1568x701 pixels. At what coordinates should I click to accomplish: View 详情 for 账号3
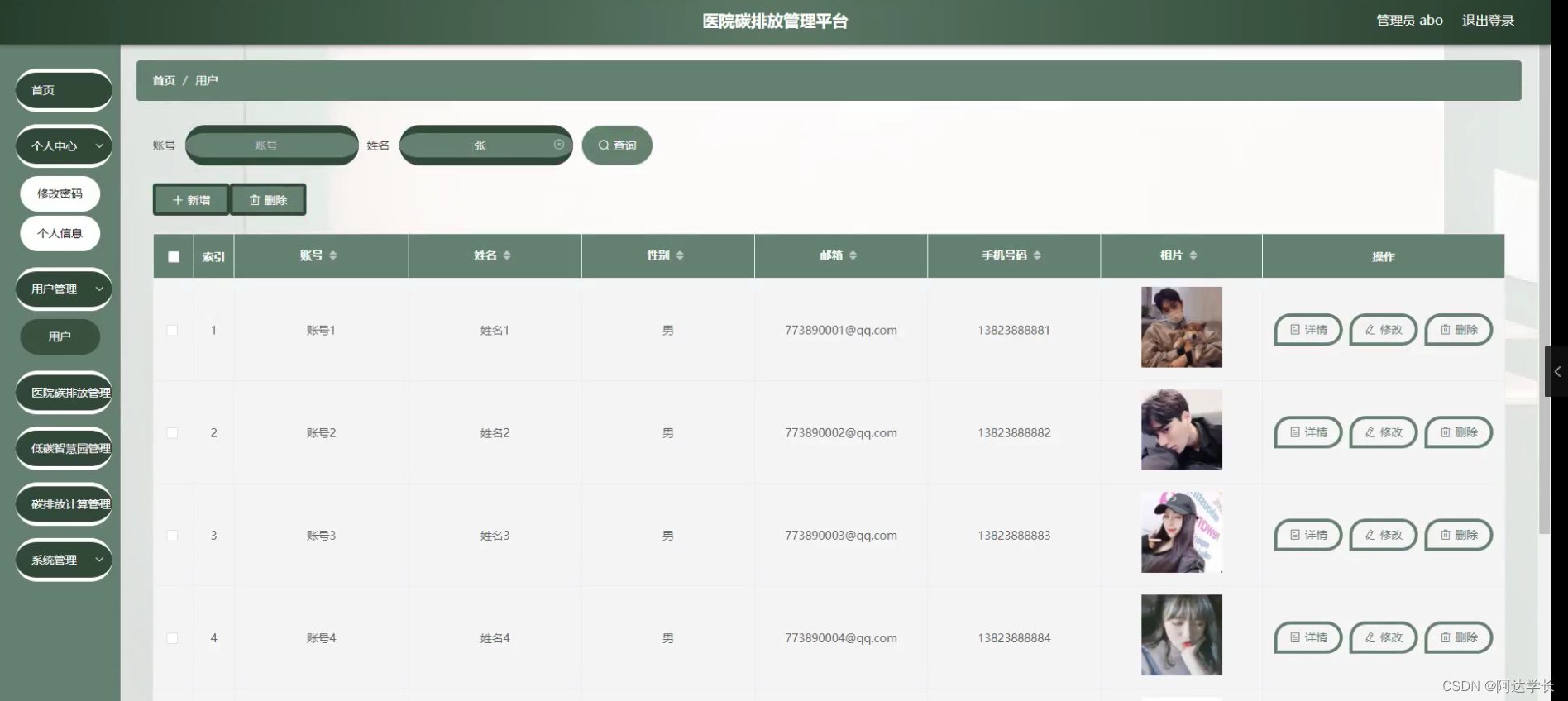coord(1308,534)
